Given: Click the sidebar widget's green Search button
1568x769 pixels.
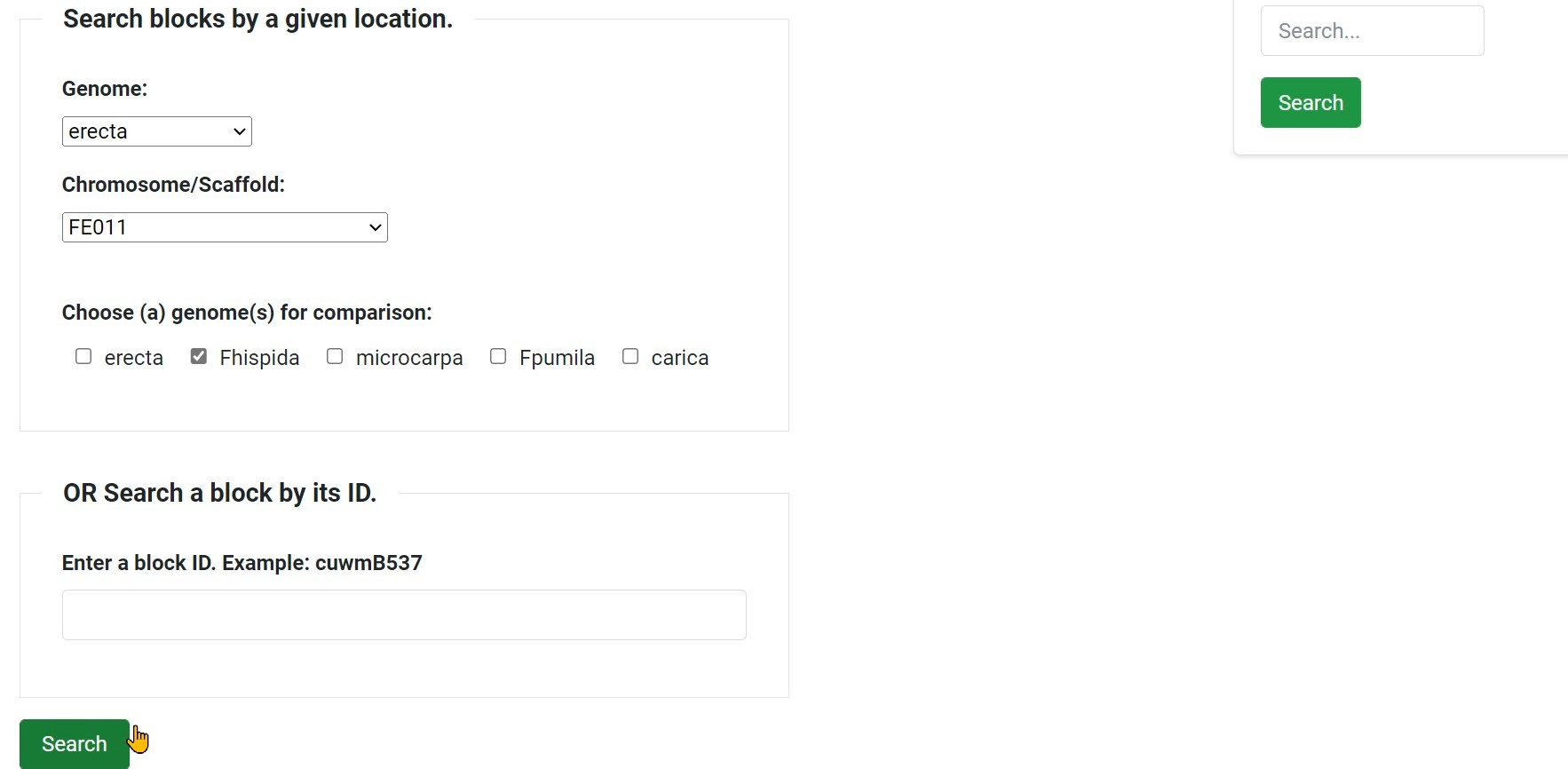Looking at the screenshot, I should [x=1311, y=103].
